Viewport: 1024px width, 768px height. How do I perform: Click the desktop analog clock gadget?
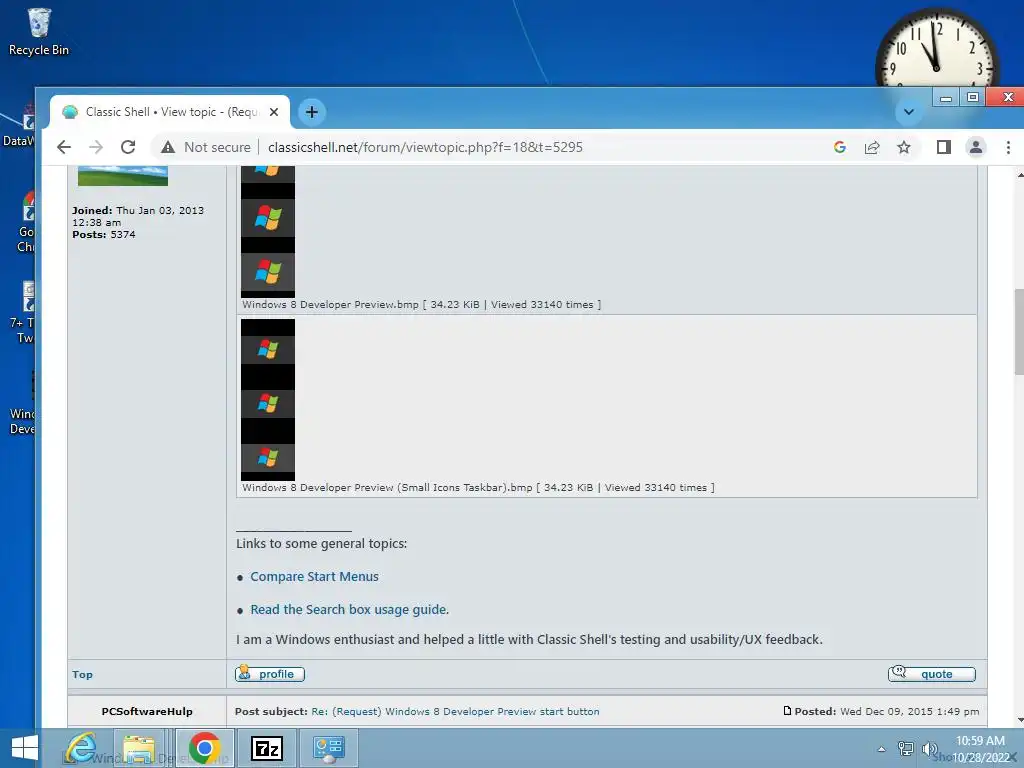click(935, 50)
